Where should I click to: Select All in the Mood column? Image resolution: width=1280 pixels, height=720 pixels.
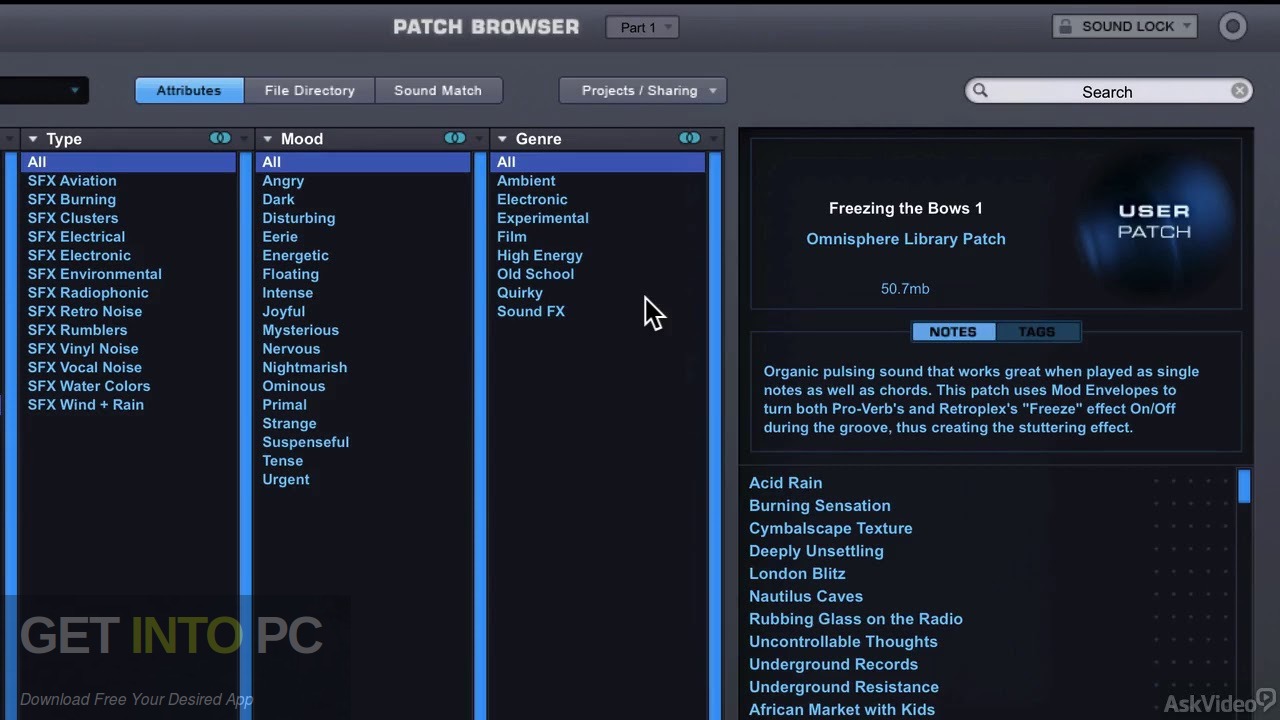tap(363, 162)
